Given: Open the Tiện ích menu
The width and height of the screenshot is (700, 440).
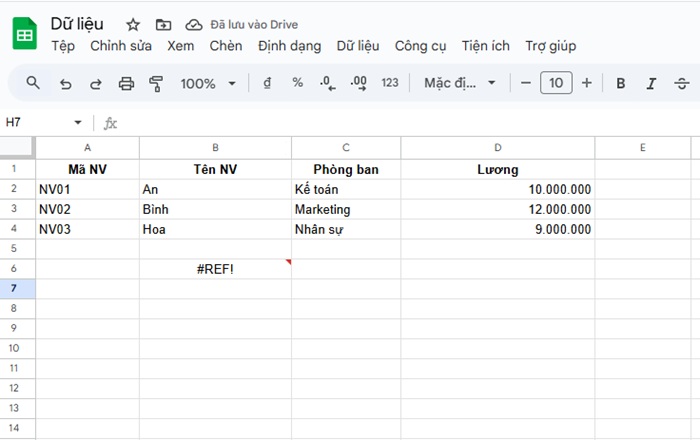Looking at the screenshot, I should pyautogui.click(x=485, y=46).
